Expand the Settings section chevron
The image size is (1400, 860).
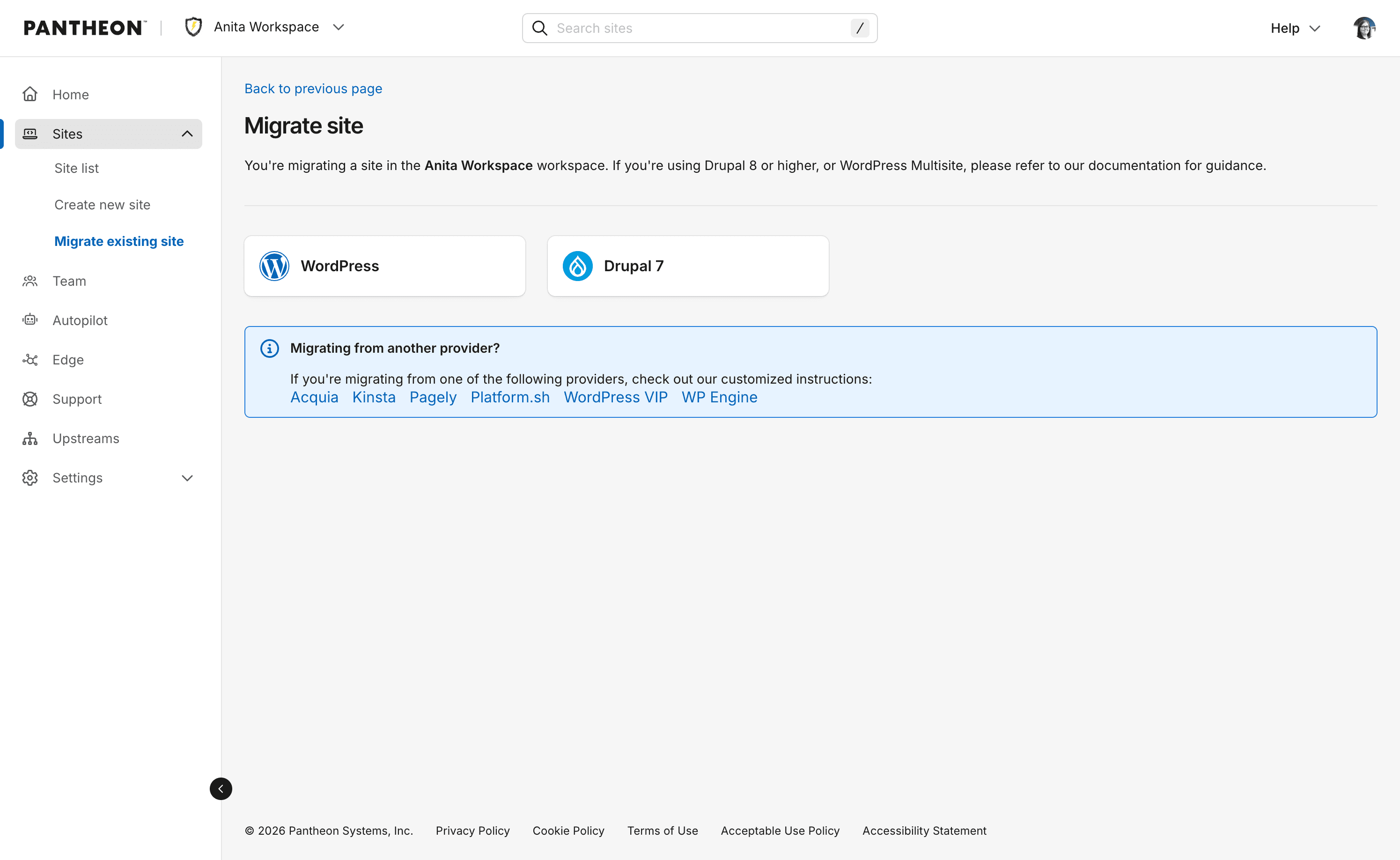coord(187,478)
